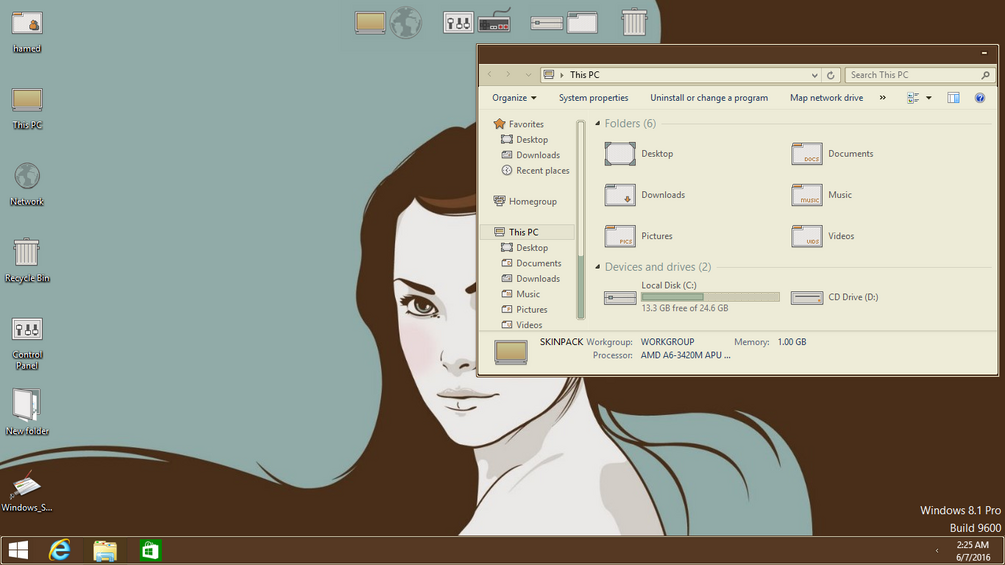Select CD Drive (D:)

point(835,297)
